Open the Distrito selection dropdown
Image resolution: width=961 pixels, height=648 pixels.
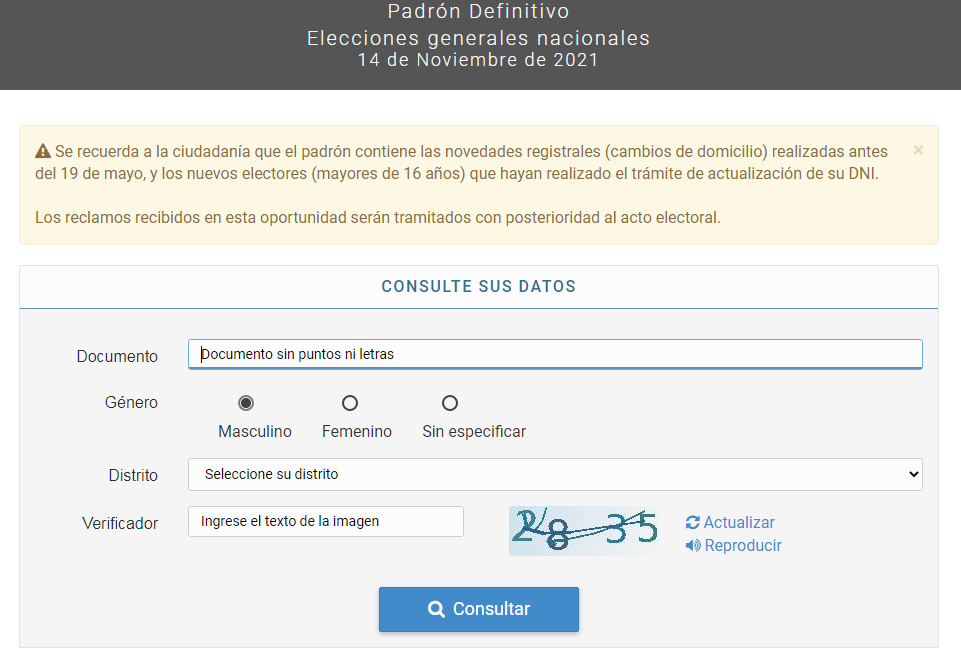pyautogui.click(x=555, y=474)
